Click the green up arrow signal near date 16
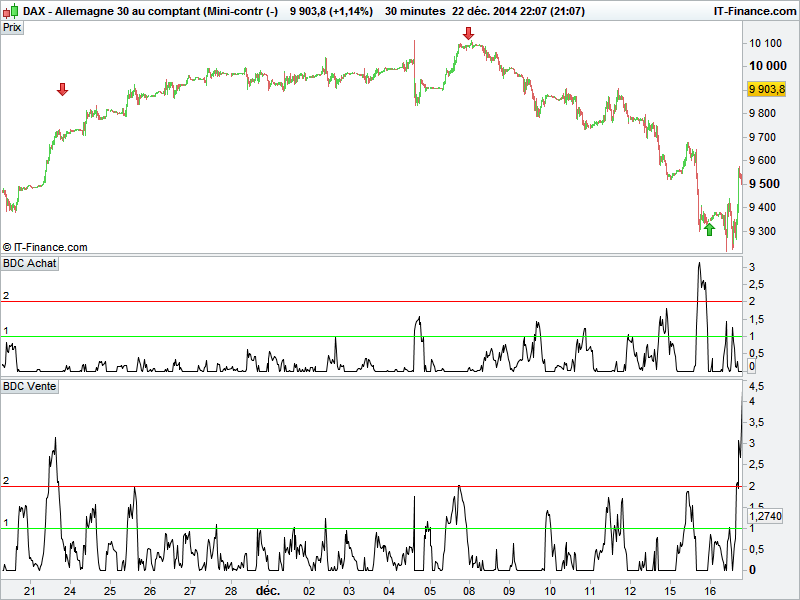 709,230
